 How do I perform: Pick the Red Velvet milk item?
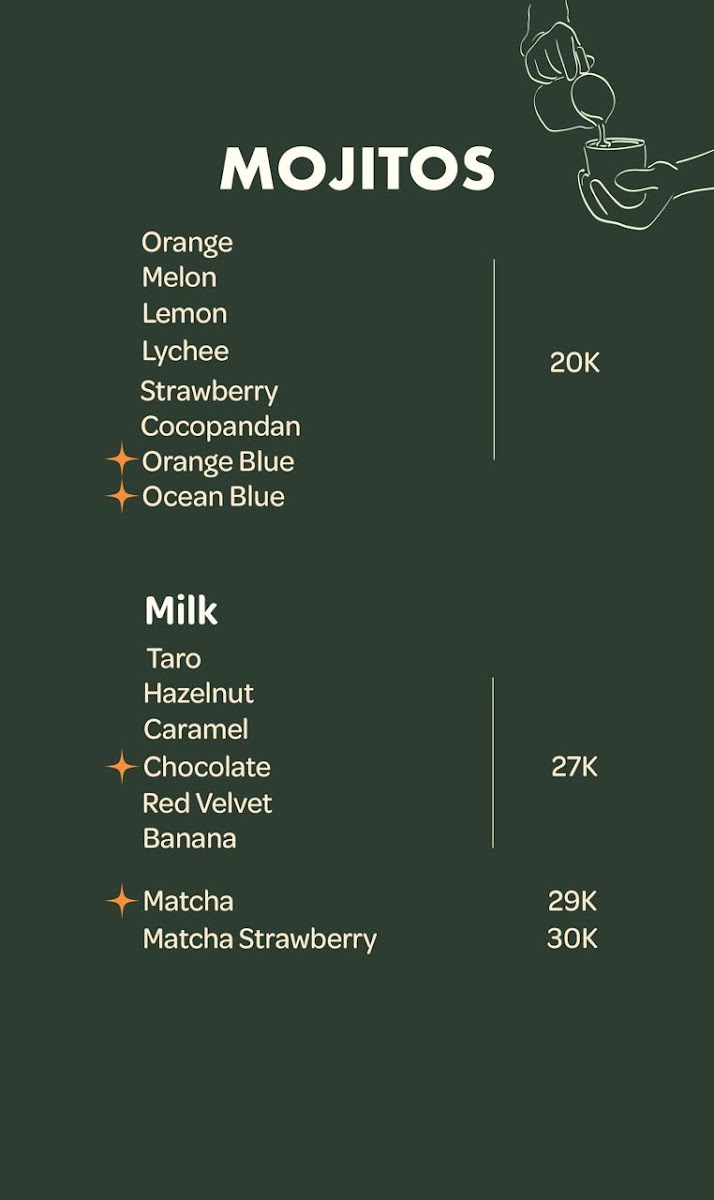(207, 803)
